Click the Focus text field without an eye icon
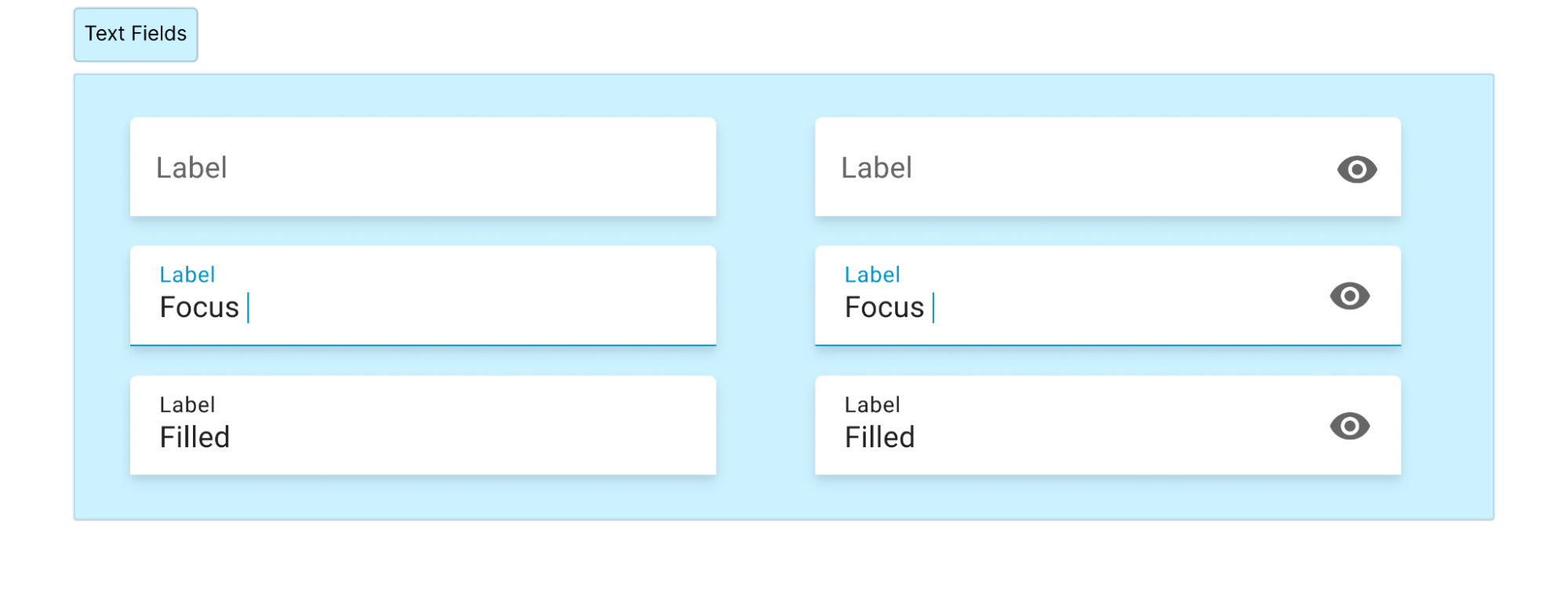 point(471,297)
